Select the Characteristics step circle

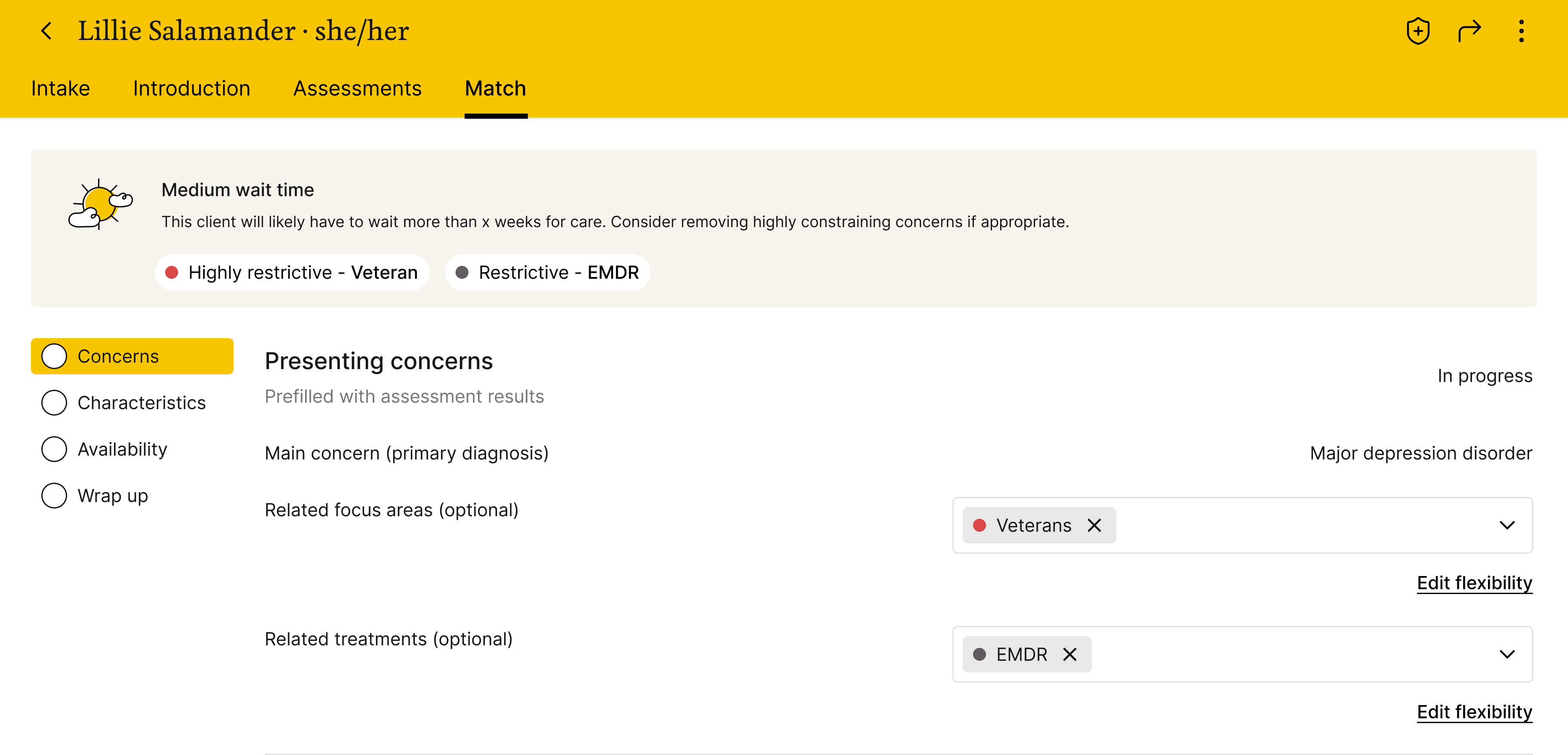tap(54, 403)
